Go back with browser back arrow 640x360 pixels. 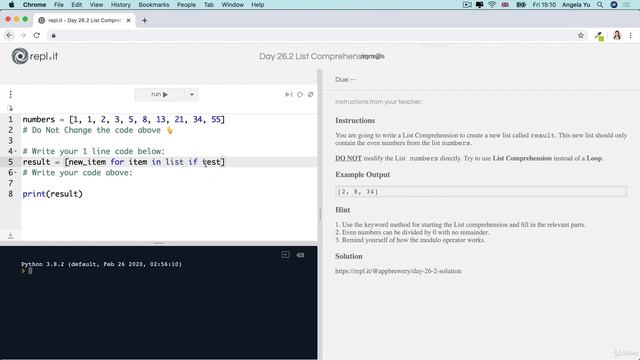coord(9,36)
